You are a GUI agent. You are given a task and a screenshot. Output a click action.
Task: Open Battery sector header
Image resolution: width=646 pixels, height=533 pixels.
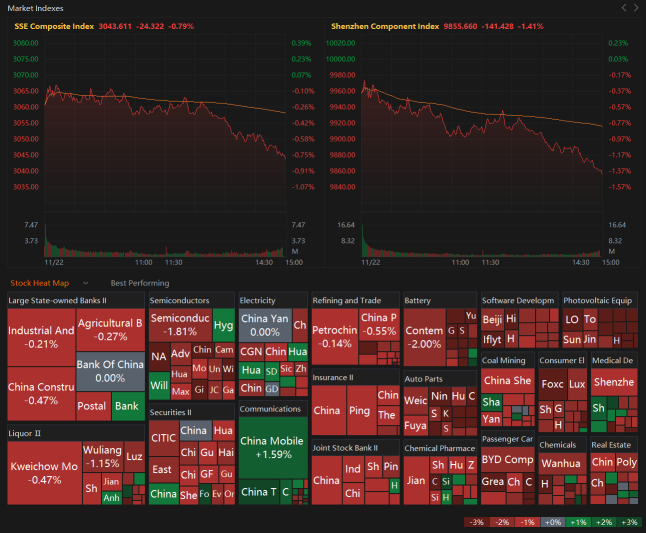(440, 300)
